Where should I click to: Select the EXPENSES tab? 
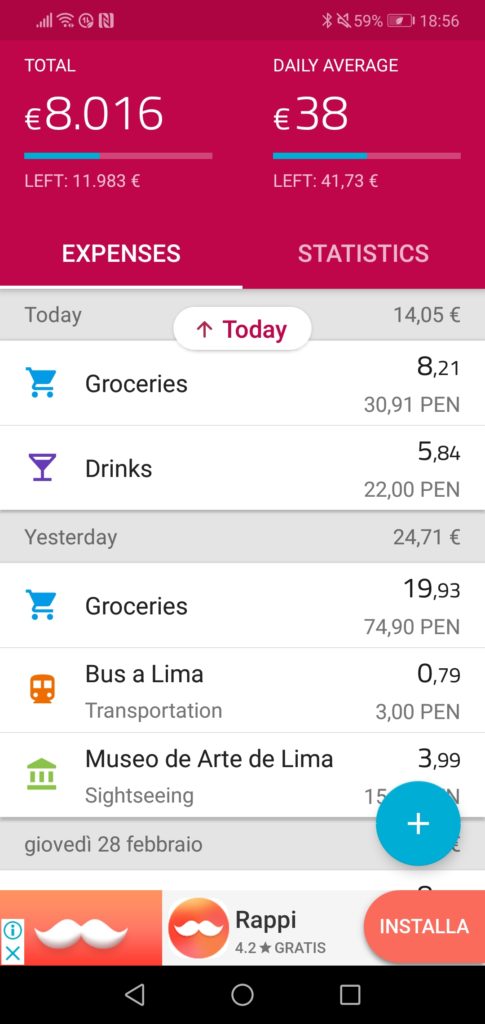click(x=121, y=253)
